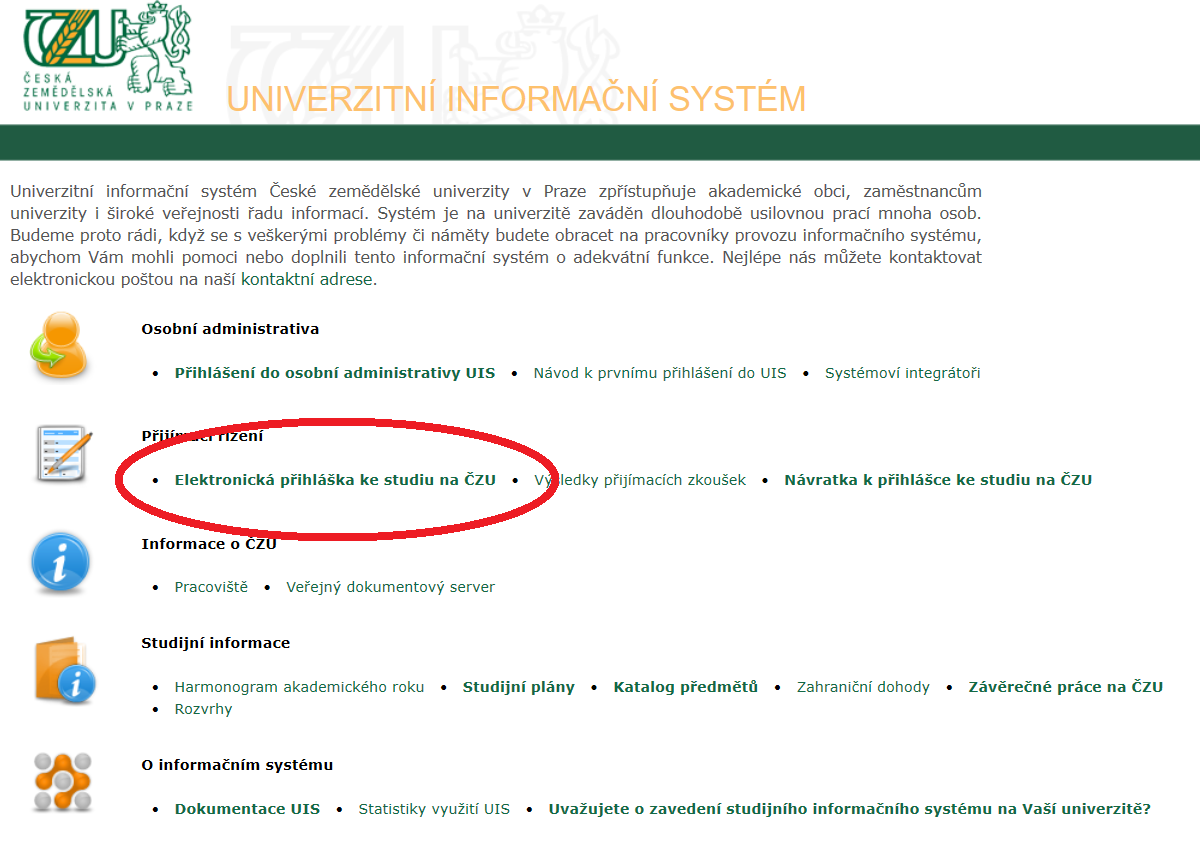The image size is (1200, 863).
Task: Open Výsledky přijímacích zkoušek link
Action: [640, 480]
